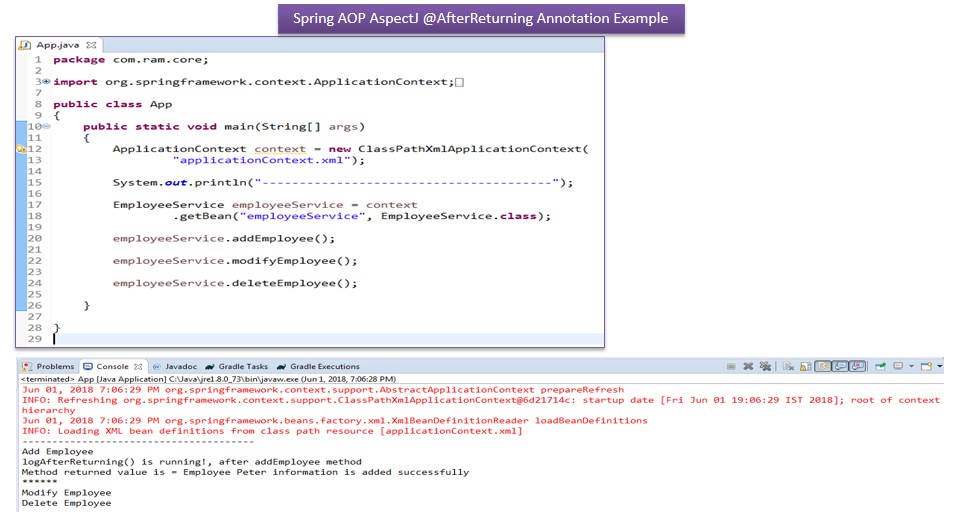Click the 'main(String[] args)' method signature
The height and width of the screenshot is (528, 960).
[294, 127]
